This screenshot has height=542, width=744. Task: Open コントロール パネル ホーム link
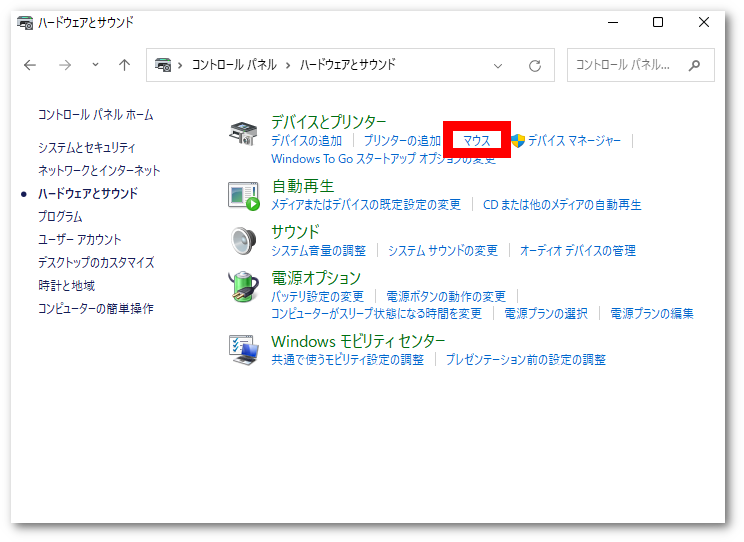pyautogui.click(x=95, y=115)
